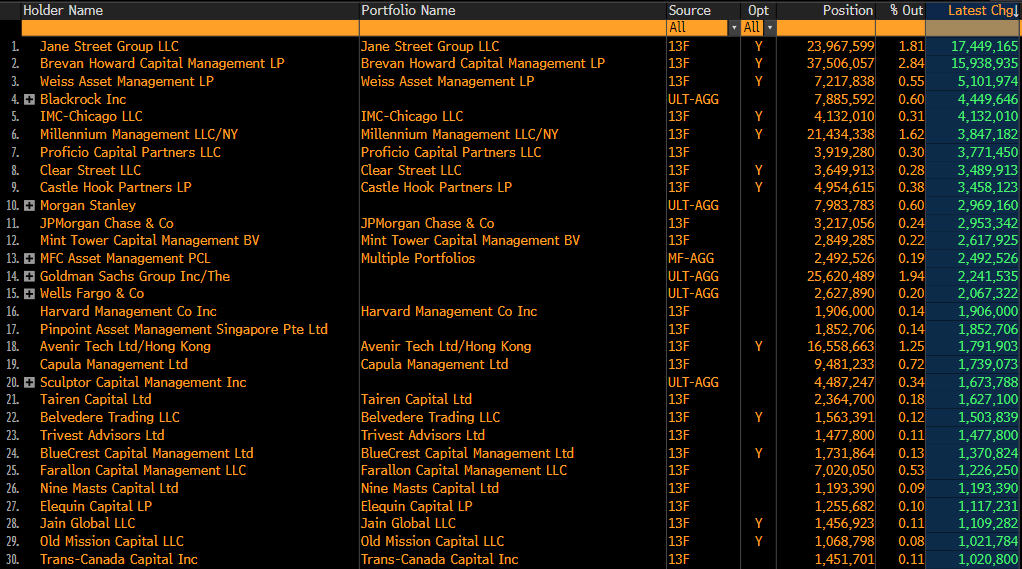Select Proficio Capital Partners LLC holder

(130, 153)
